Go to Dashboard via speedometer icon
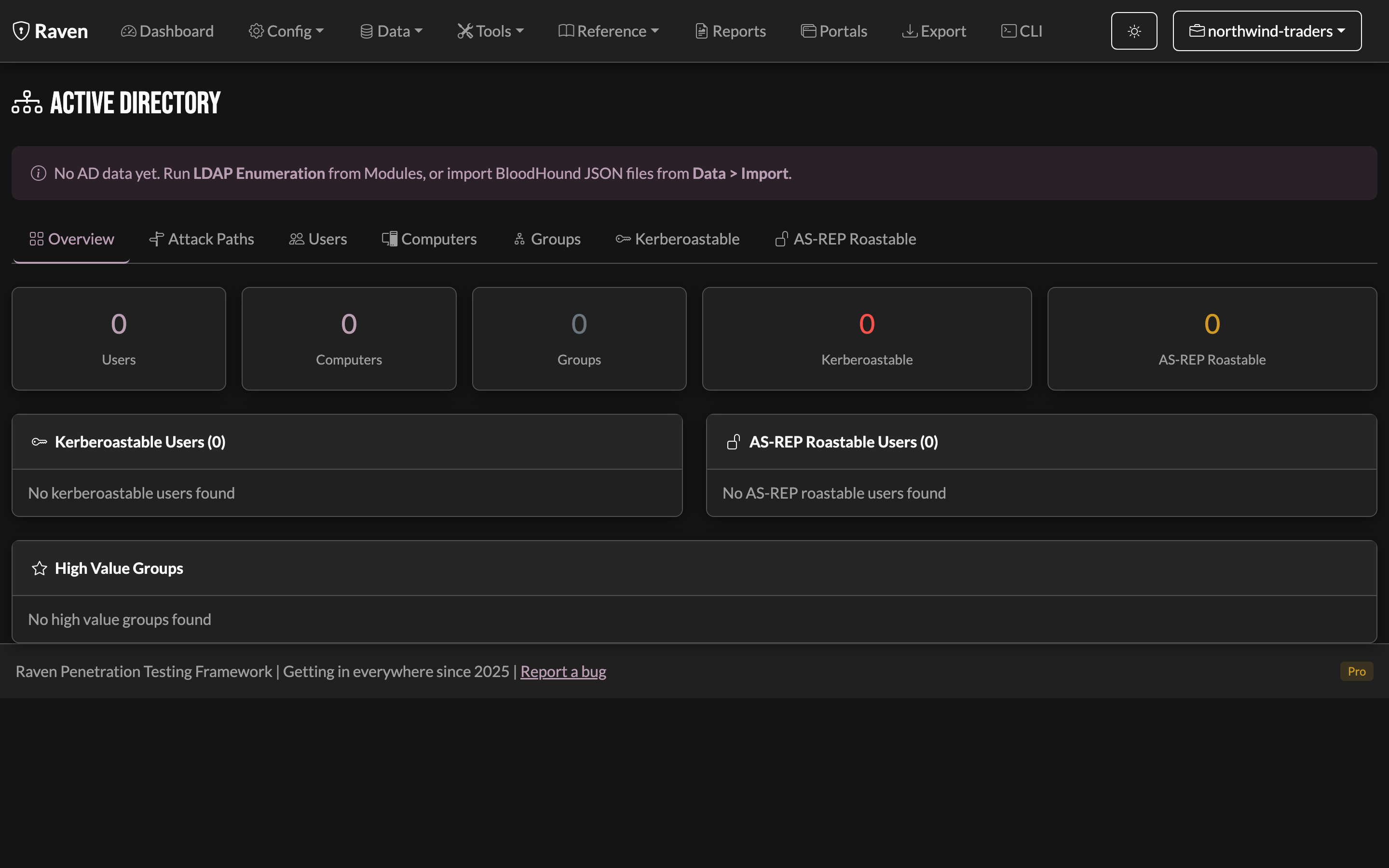The width and height of the screenshot is (1389, 868). click(129, 31)
